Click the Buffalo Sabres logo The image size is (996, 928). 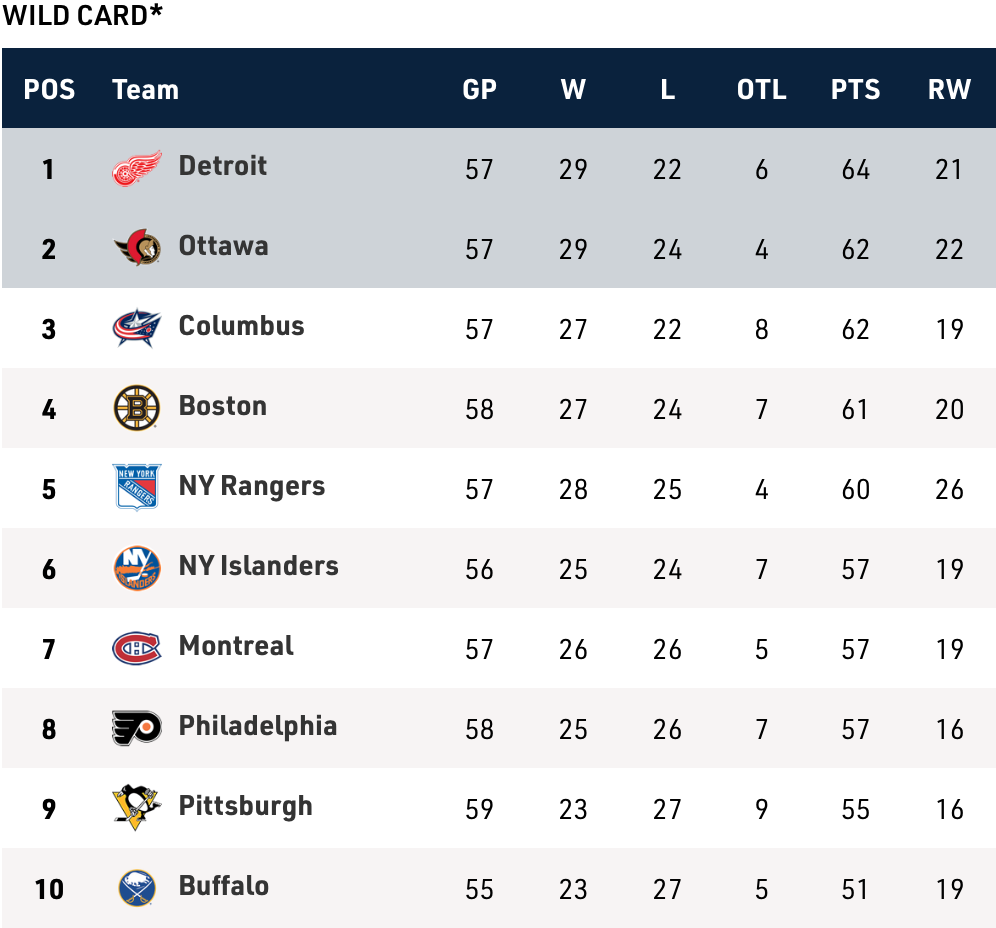click(x=136, y=888)
